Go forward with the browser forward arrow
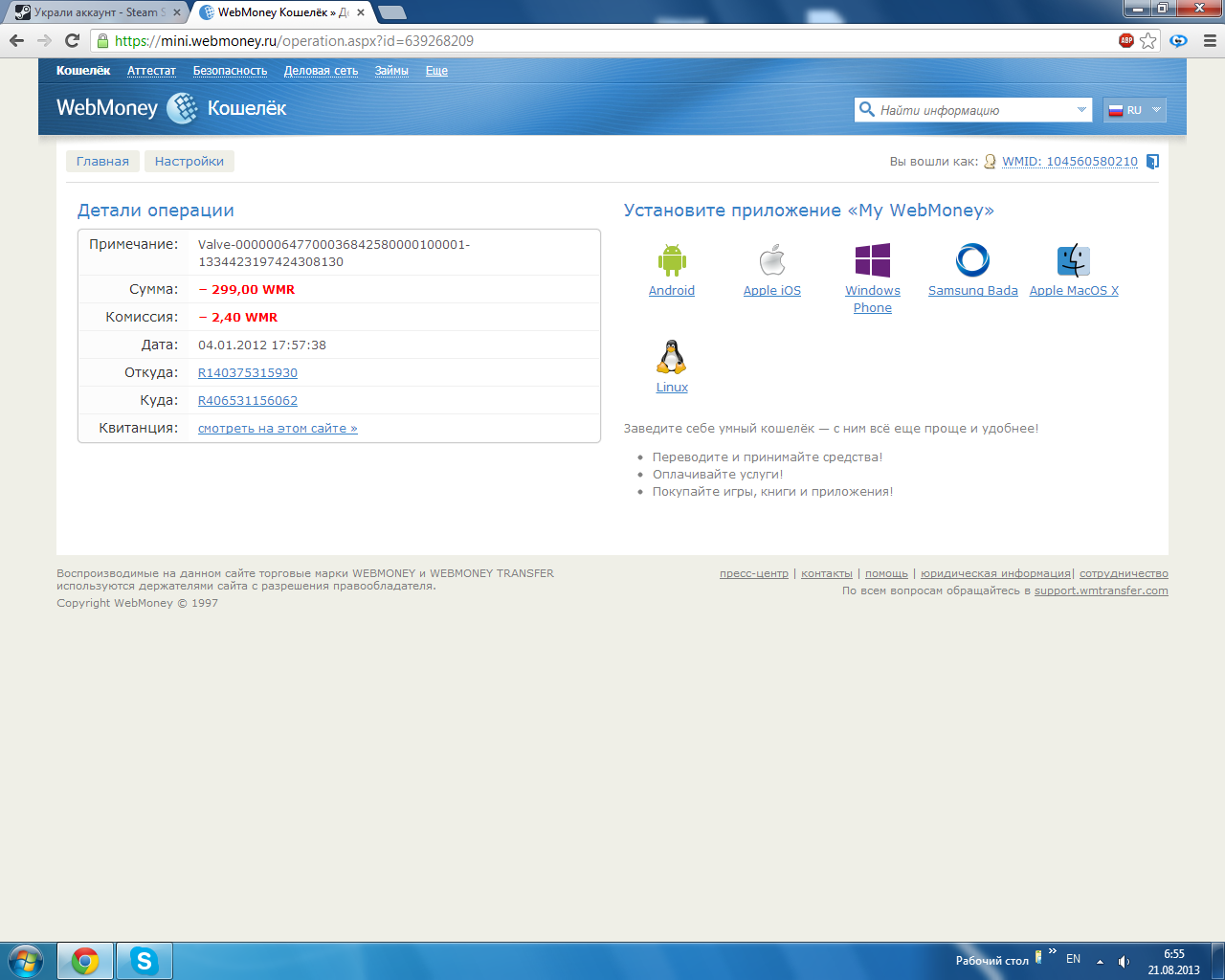This screenshot has height=980, width=1225. coord(44,40)
